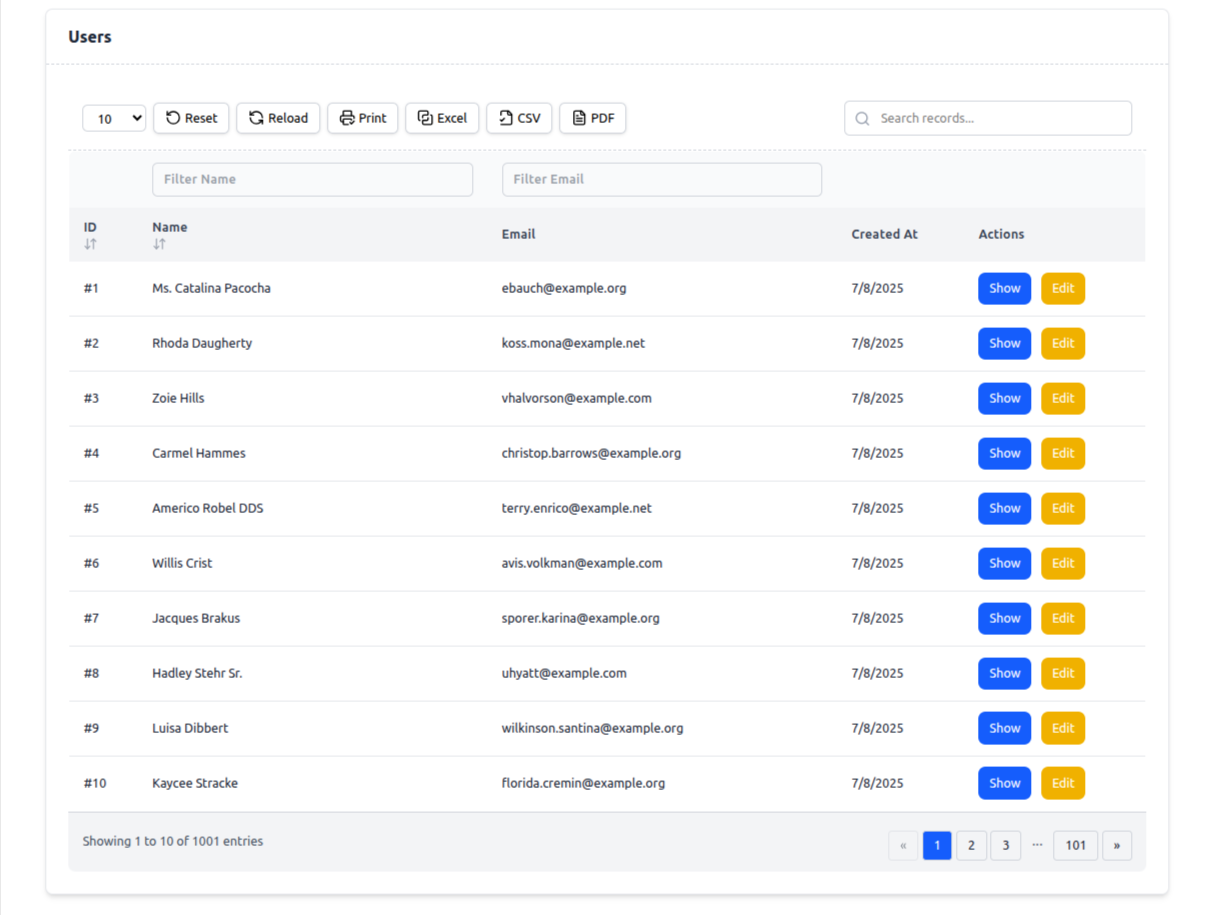This screenshot has width=1213, height=915.
Task: Show user Zoie Hills
Action: [1004, 398]
